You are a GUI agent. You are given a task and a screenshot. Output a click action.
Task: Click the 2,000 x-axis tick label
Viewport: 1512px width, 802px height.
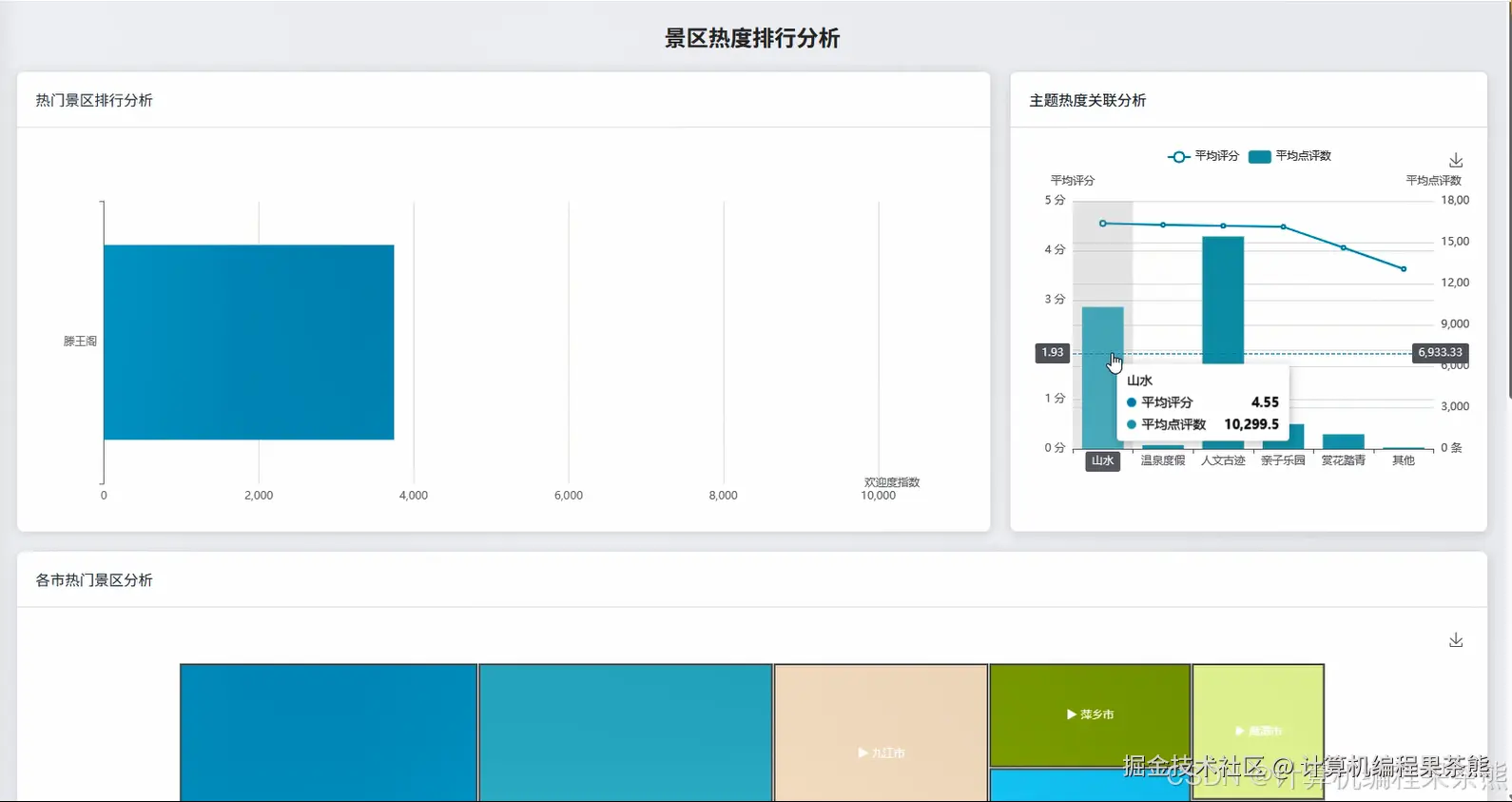[x=259, y=496]
